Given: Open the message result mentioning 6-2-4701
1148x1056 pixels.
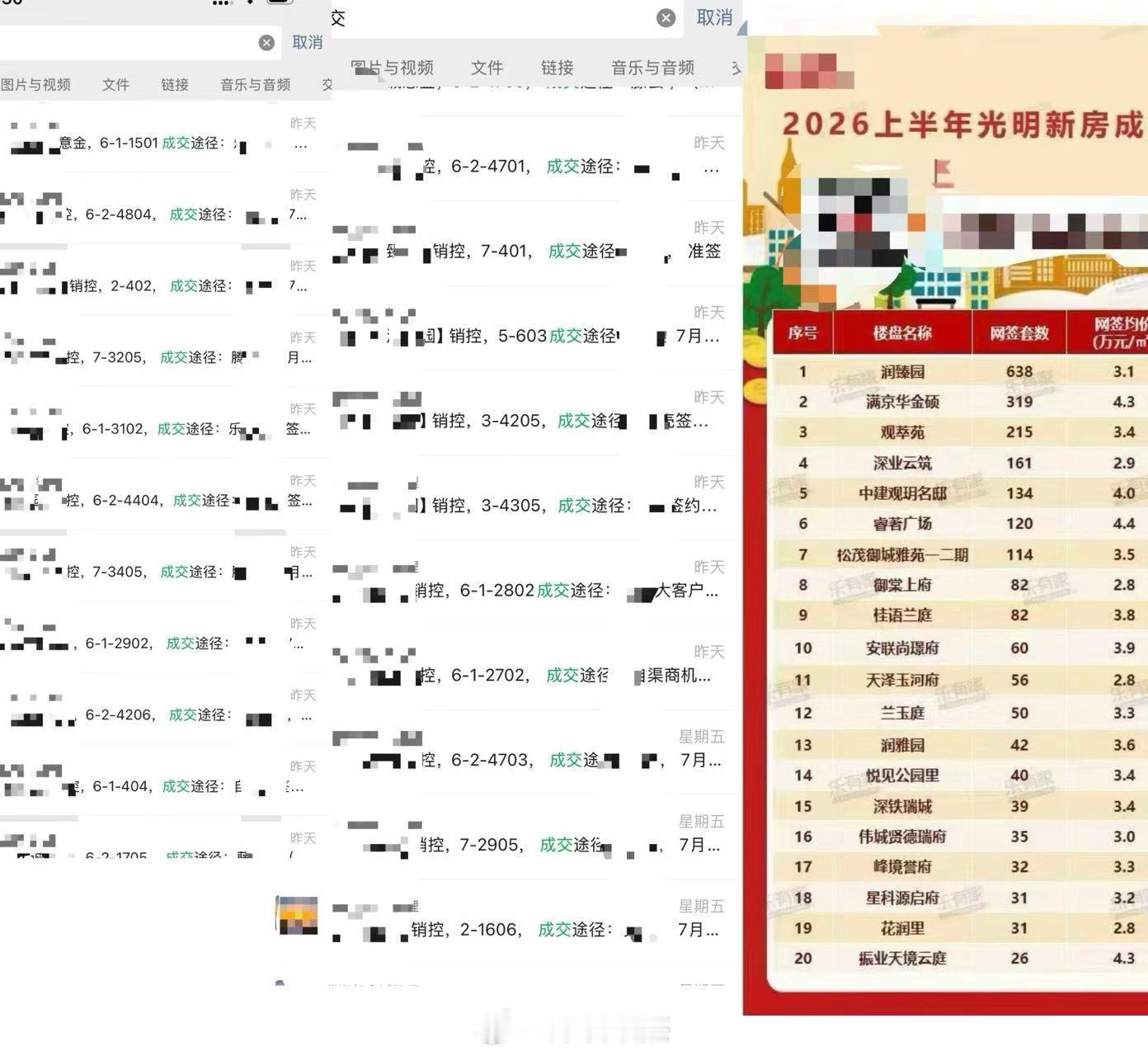Looking at the screenshot, I should (536, 158).
